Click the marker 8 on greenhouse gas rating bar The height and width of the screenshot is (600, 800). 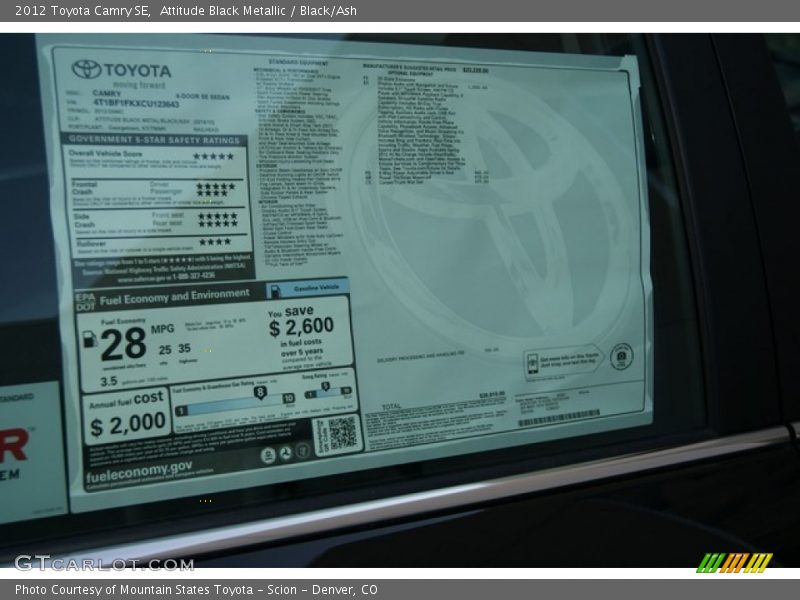(x=260, y=393)
